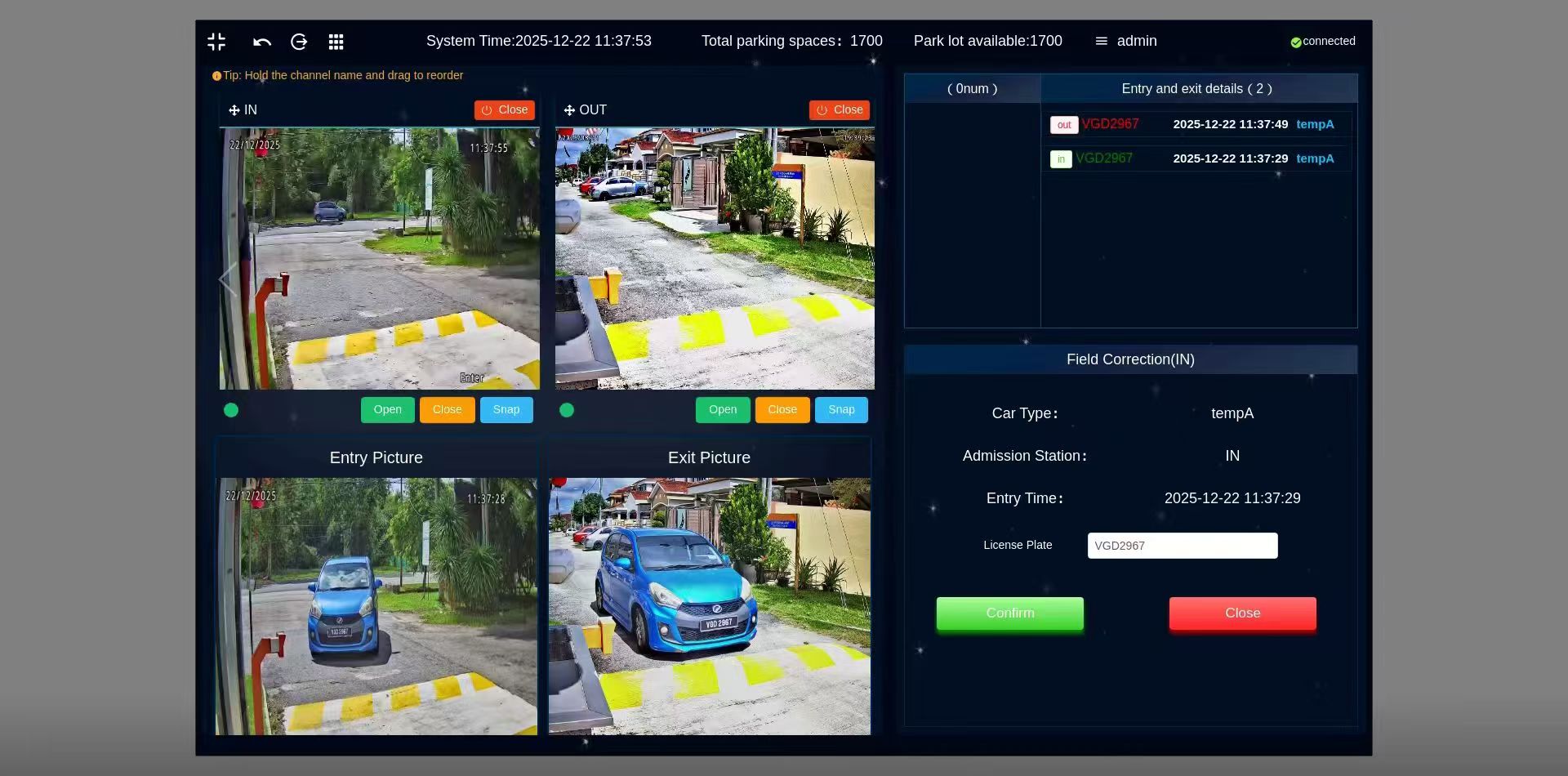This screenshot has height=776, width=1568.
Task: Close the barrier gate for IN channel
Action: pos(448,410)
